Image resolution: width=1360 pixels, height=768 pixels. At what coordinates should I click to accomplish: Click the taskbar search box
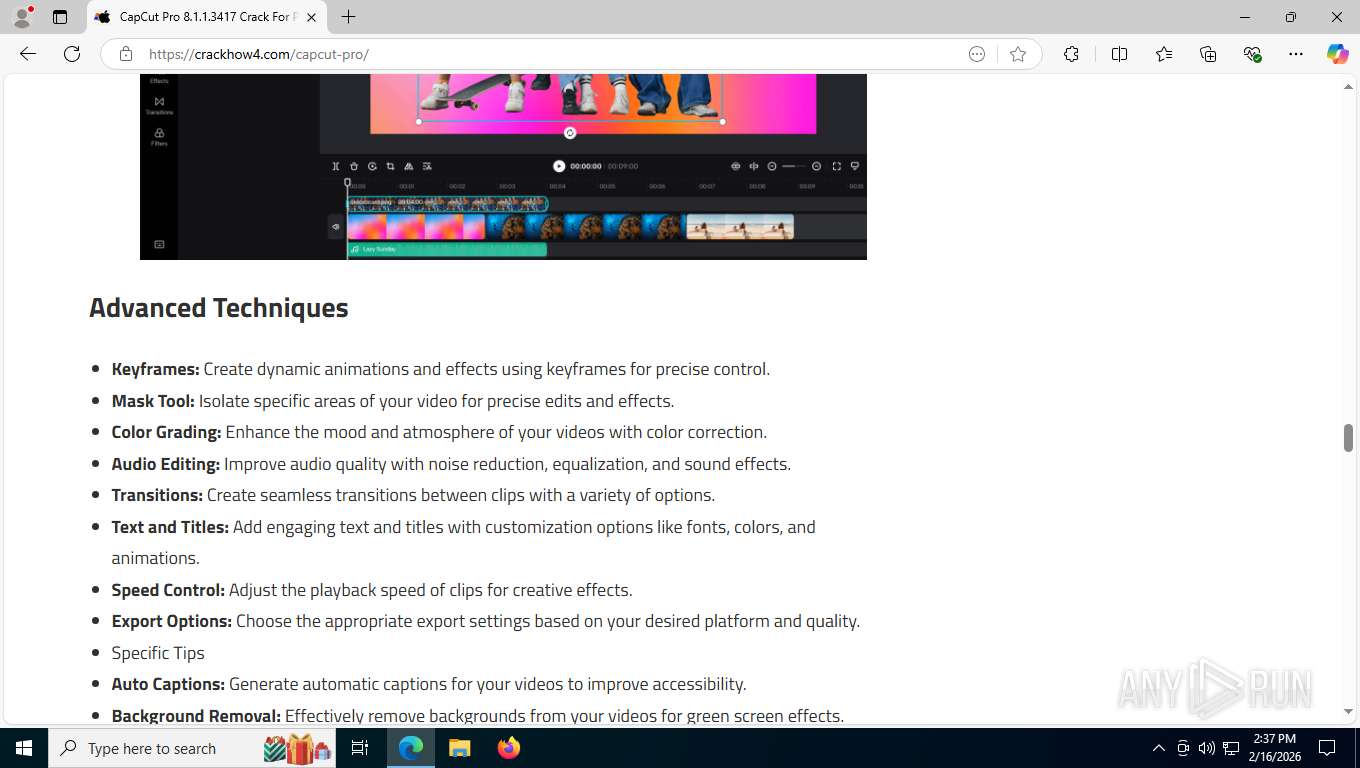click(194, 748)
